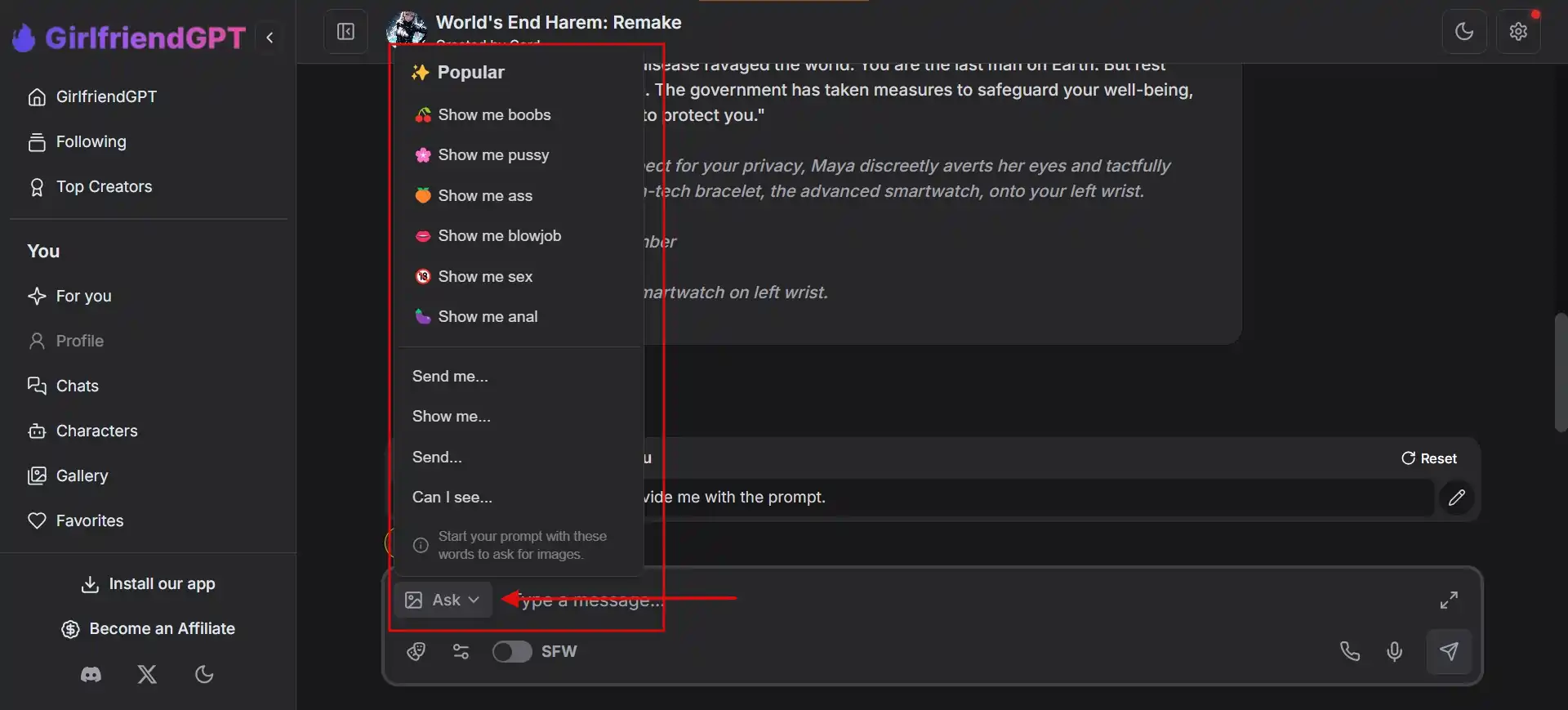Open Gallery in the sidebar
This screenshot has height=710, width=1568.
coord(68,476)
